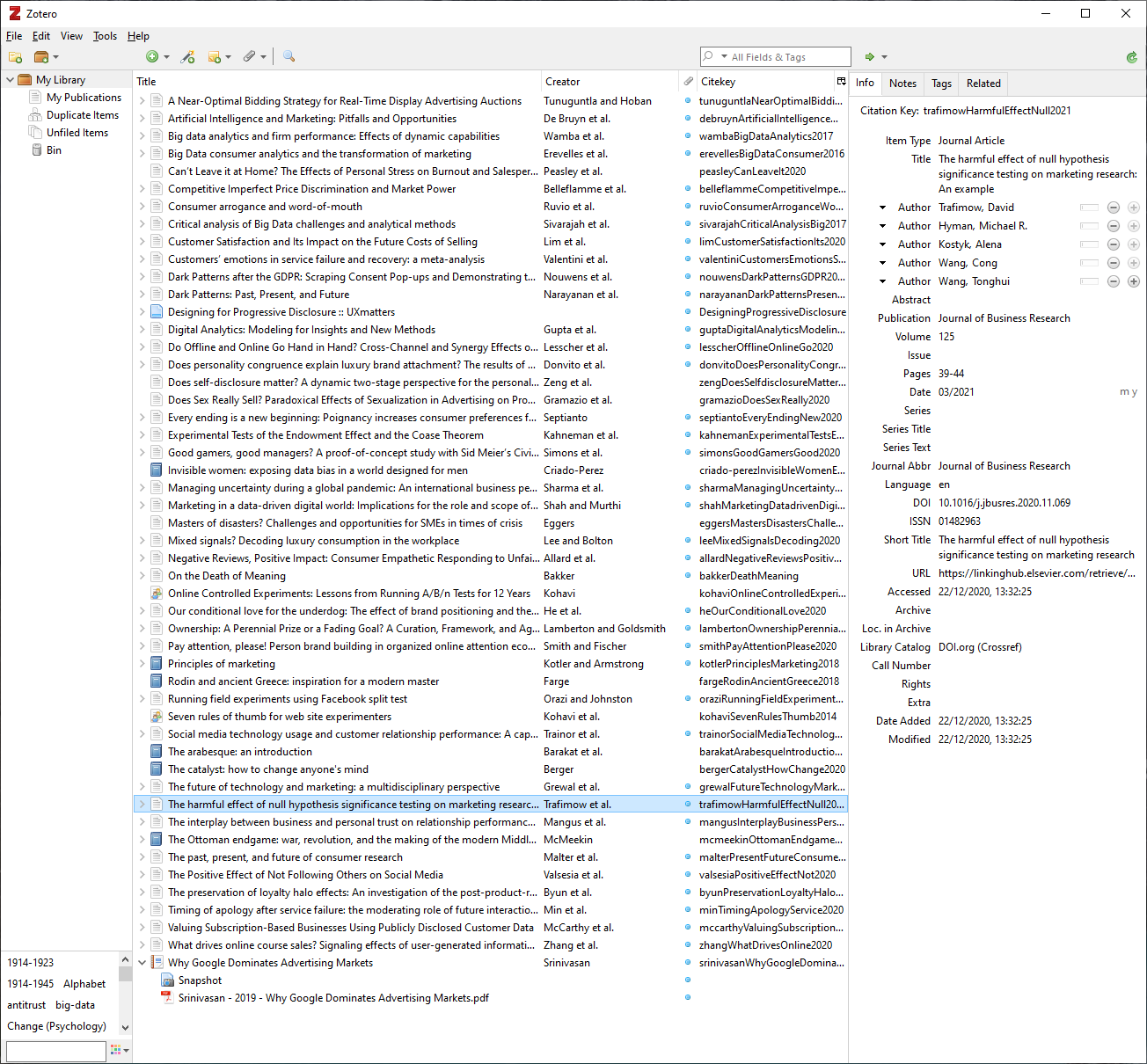Open the Edit menu
1147x1064 pixels.
point(41,36)
